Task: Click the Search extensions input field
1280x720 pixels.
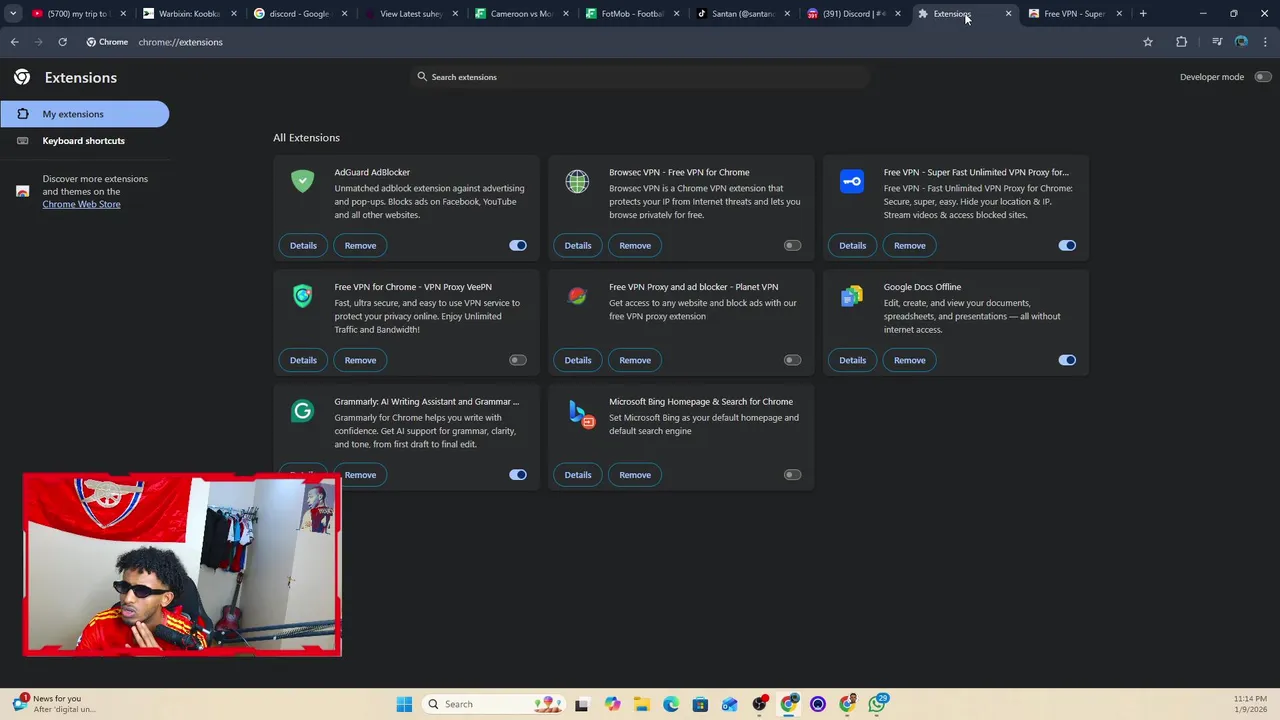Action: coord(640,77)
